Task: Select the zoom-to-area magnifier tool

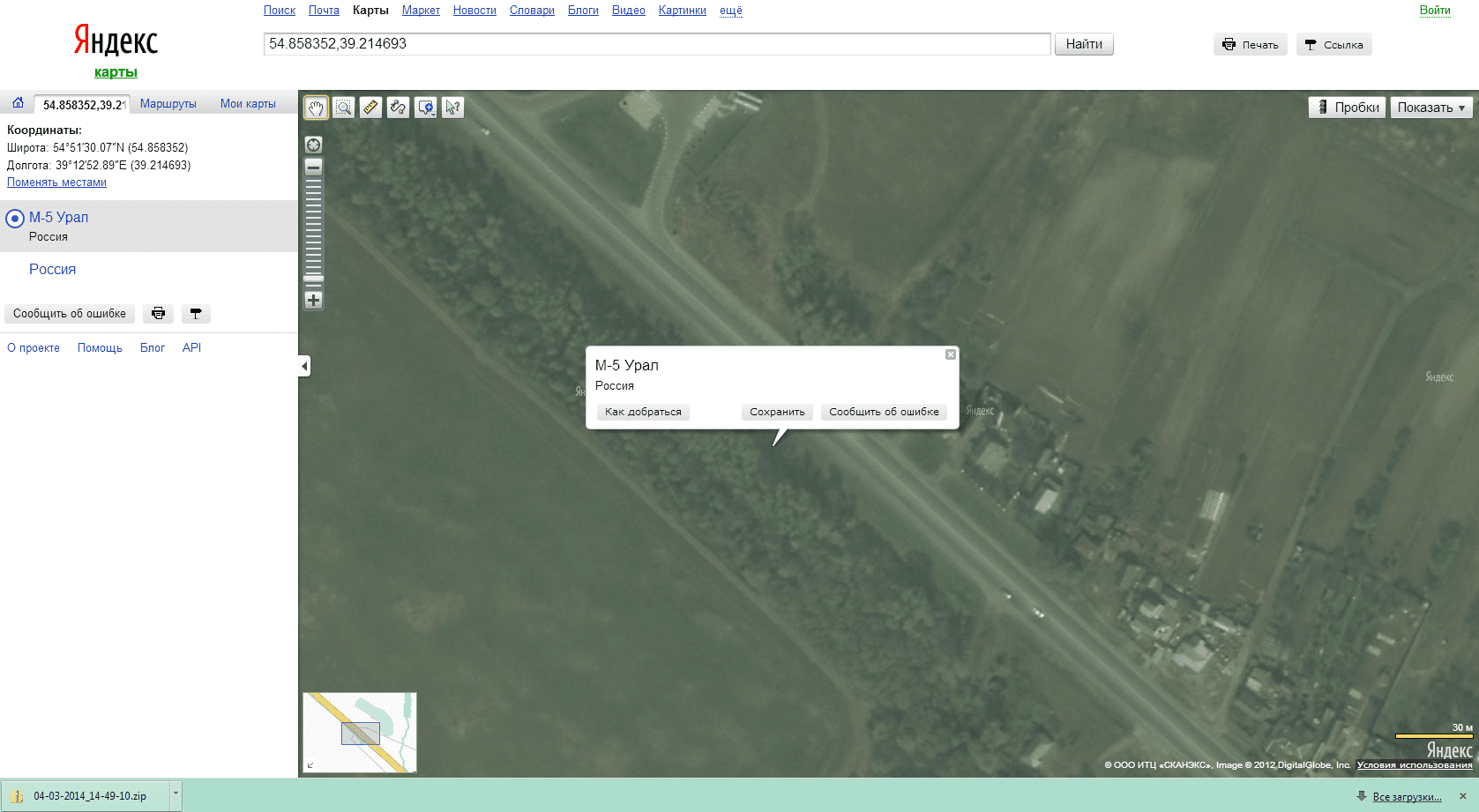Action: (x=344, y=108)
